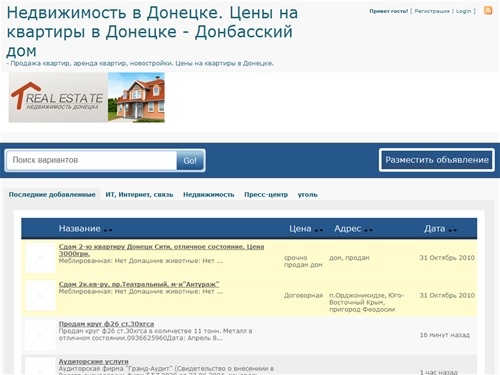500x375 pixels.
Task: Click the Название column header
Action: click(x=80, y=229)
